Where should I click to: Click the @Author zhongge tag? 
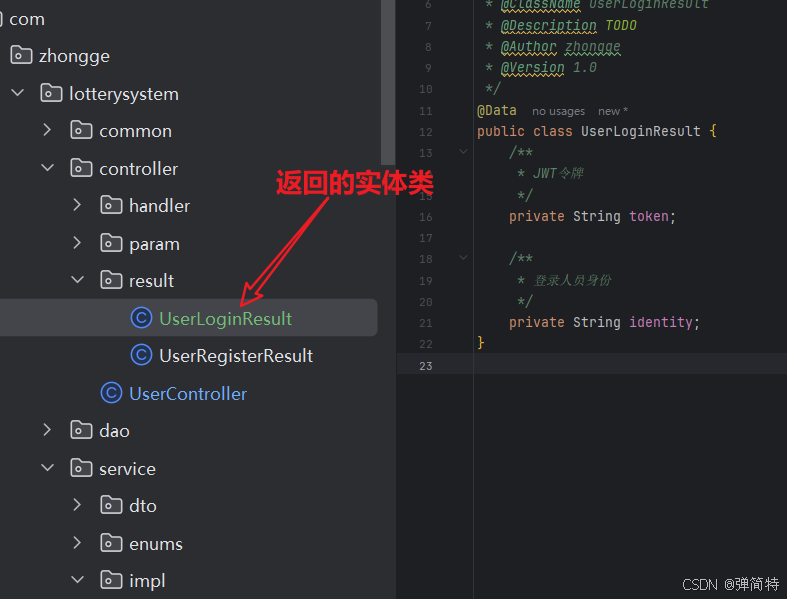561,47
